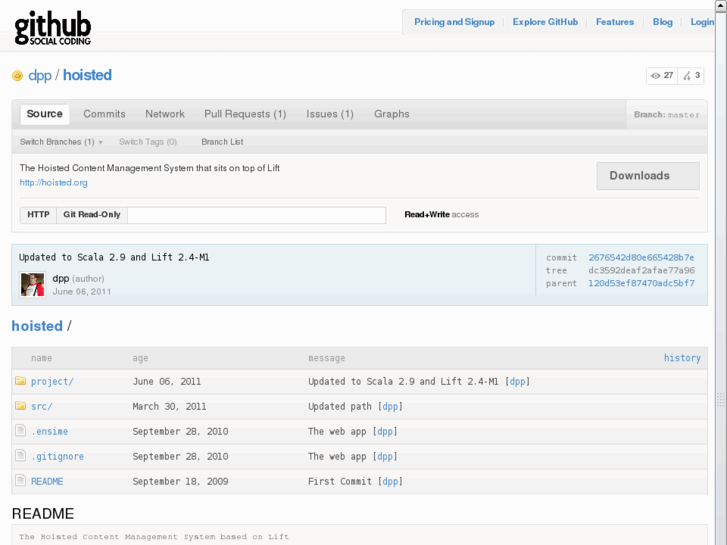Screen dimensions: 727x545
Task: Click the 'March 30, 2011' age cell
Action: point(169,406)
